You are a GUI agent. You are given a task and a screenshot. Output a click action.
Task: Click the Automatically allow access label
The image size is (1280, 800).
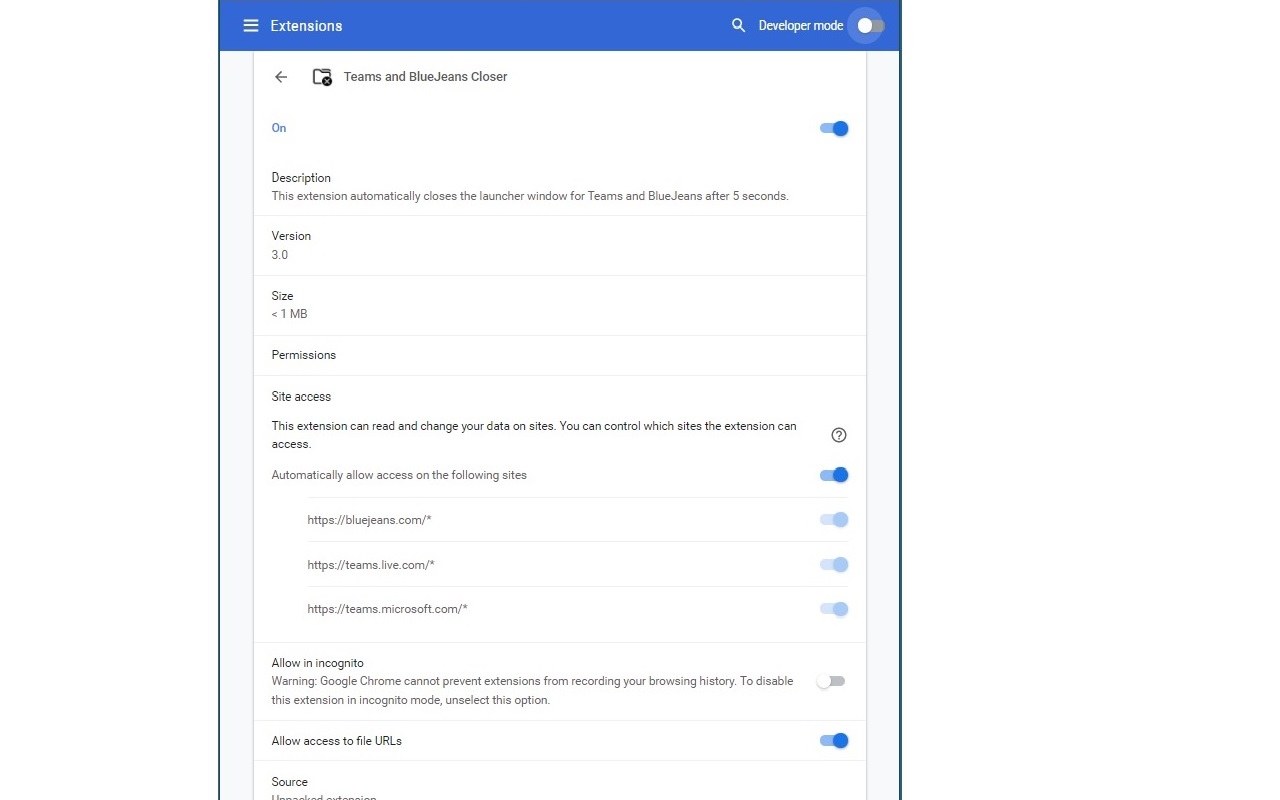(399, 475)
